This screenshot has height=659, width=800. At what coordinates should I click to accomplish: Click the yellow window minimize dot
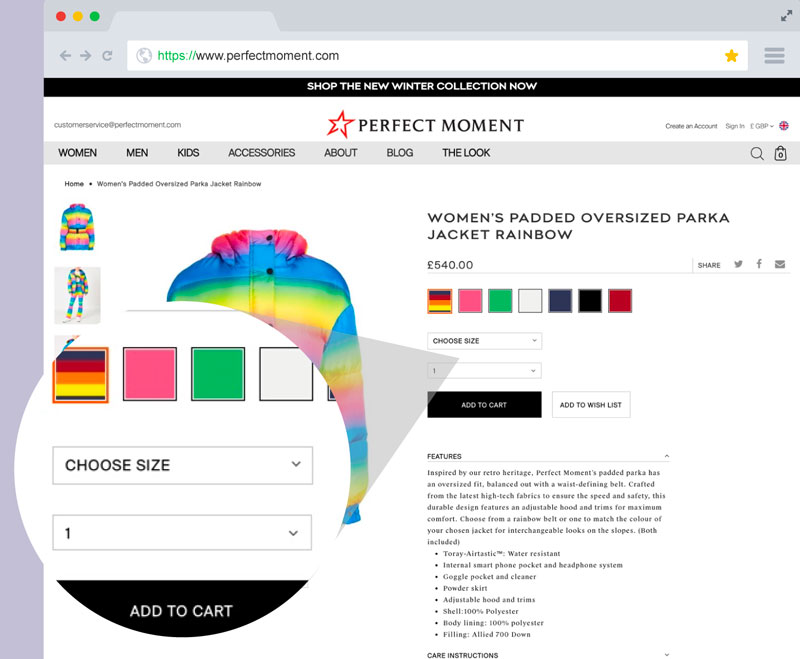pos(78,16)
